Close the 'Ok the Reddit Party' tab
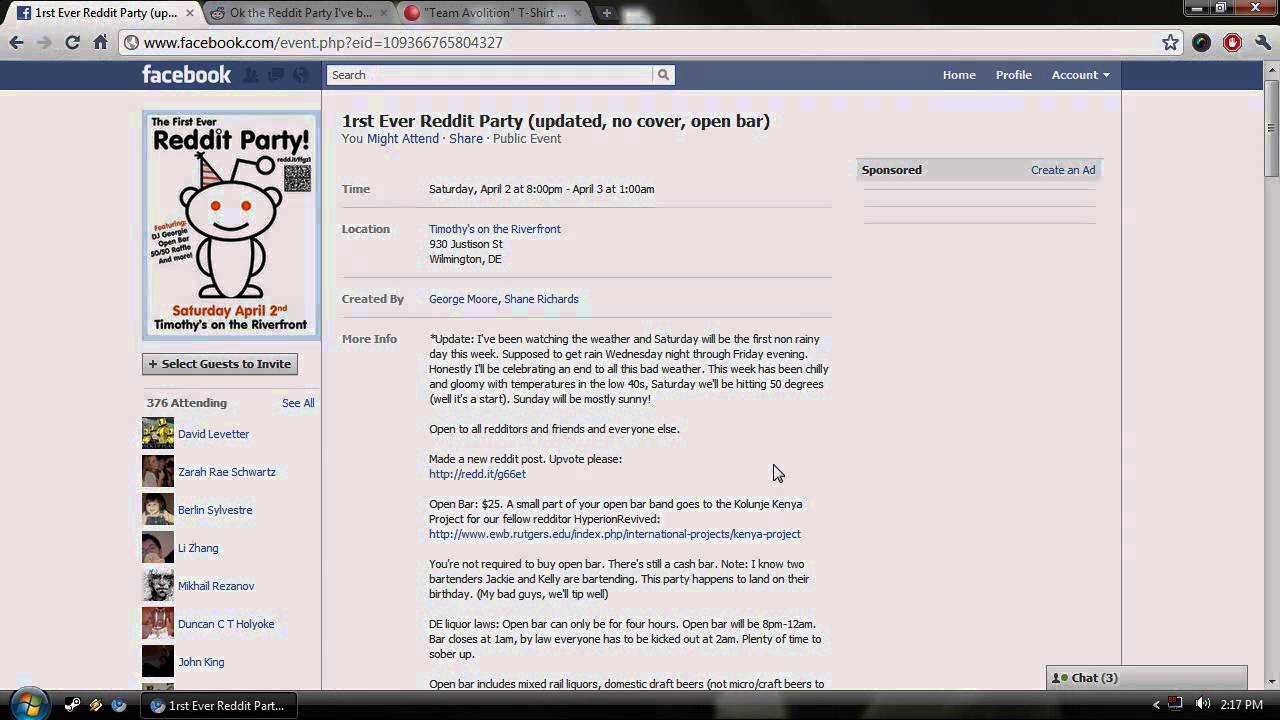1280x720 pixels. click(x=384, y=13)
